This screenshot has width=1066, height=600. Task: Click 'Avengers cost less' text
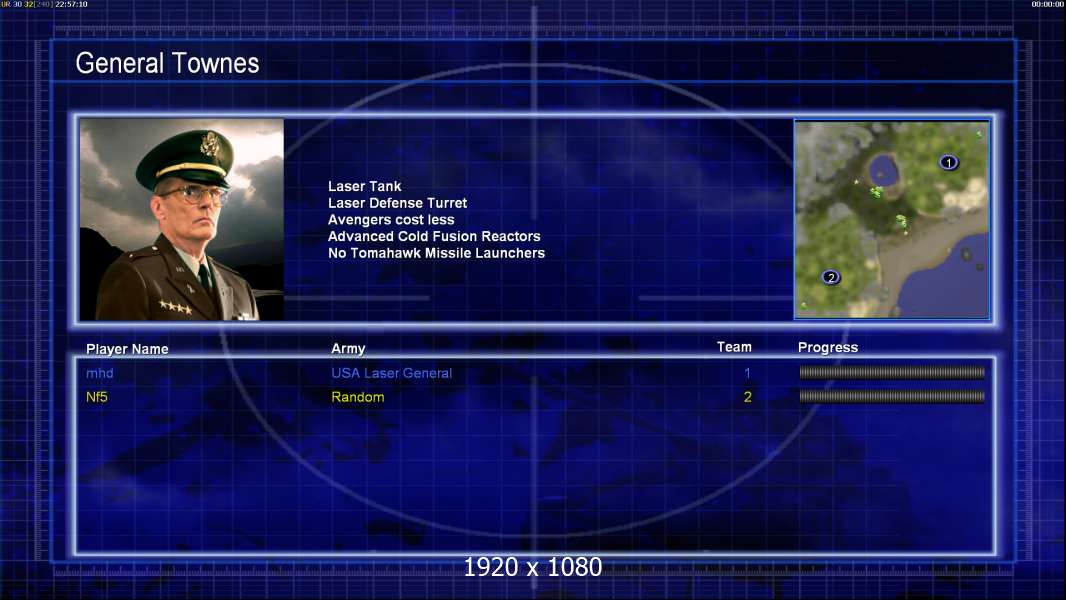[x=391, y=219]
